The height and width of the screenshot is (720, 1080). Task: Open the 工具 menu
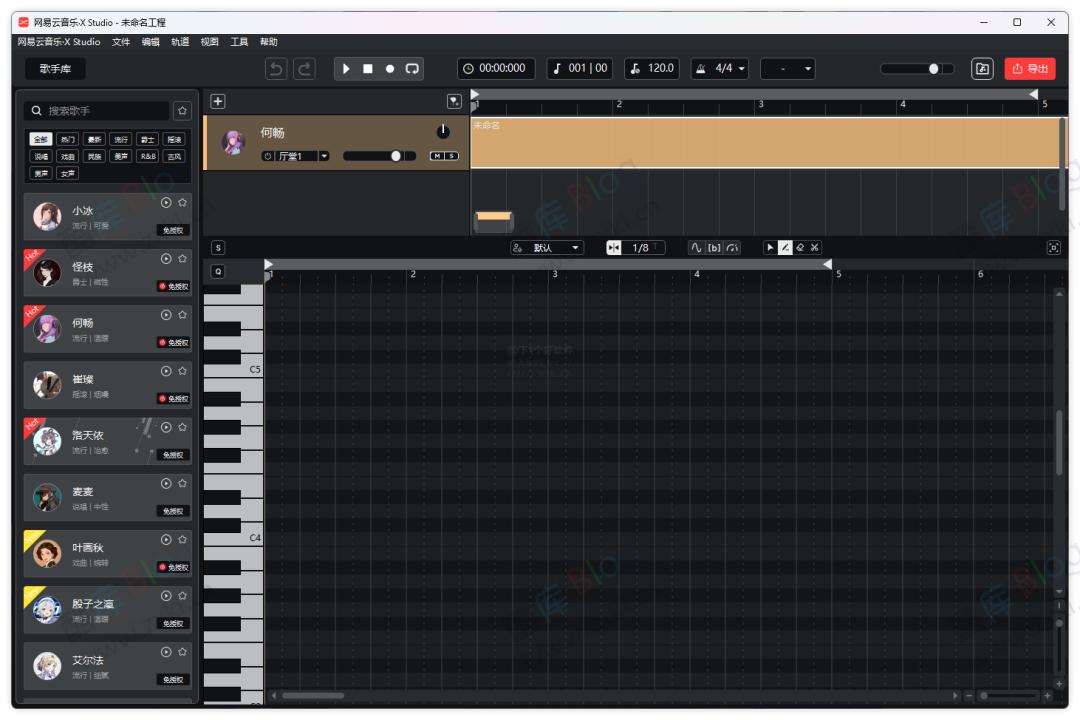[239, 41]
